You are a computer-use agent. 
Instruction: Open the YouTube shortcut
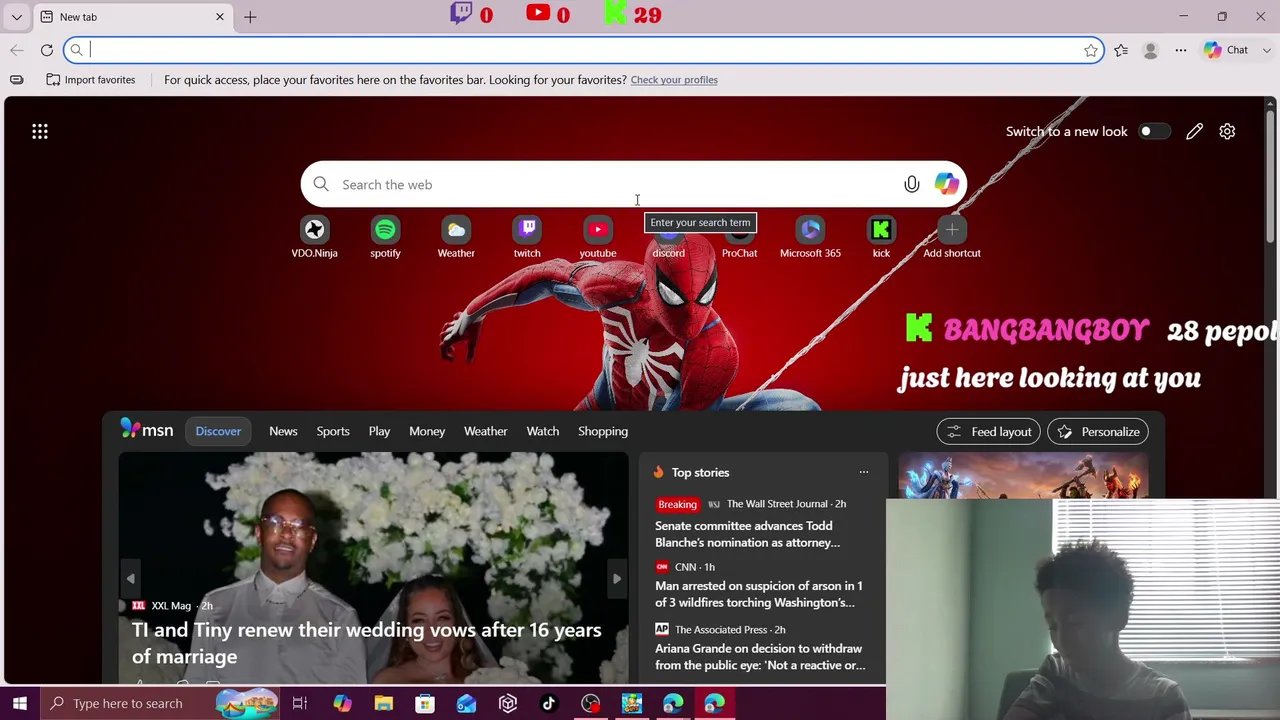pos(598,238)
